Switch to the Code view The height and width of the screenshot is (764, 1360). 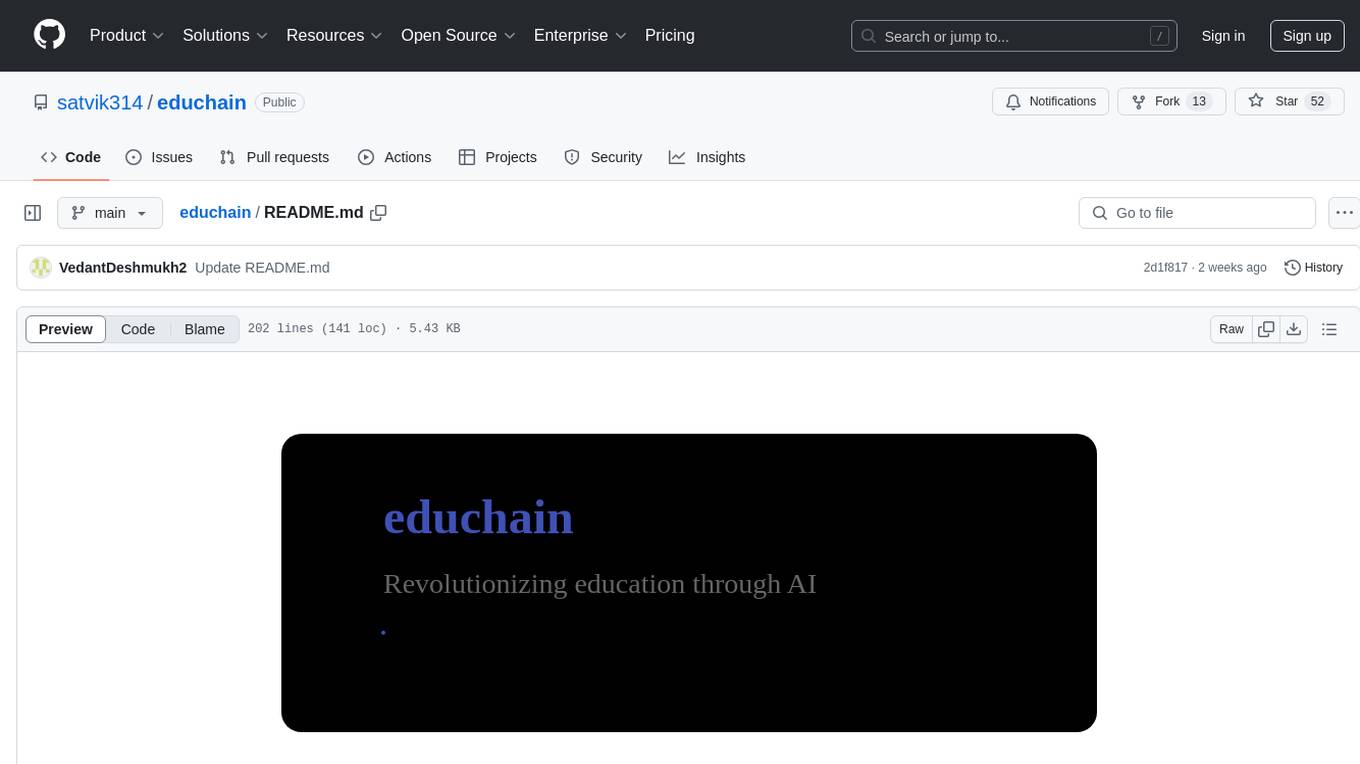138,329
